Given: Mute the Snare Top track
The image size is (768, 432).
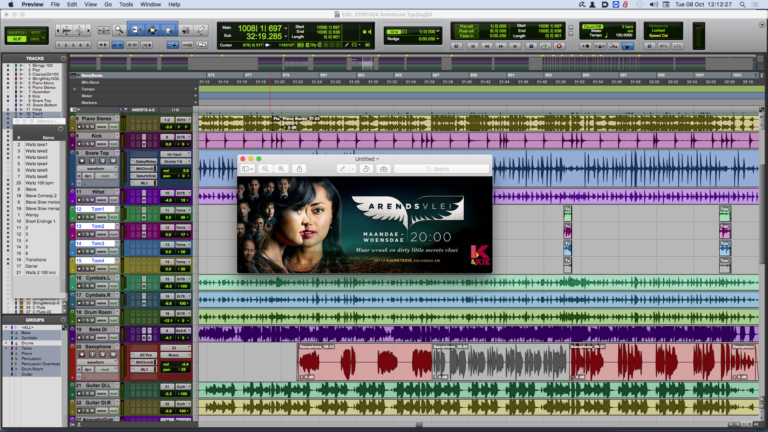Looking at the screenshot, I should (113, 161).
